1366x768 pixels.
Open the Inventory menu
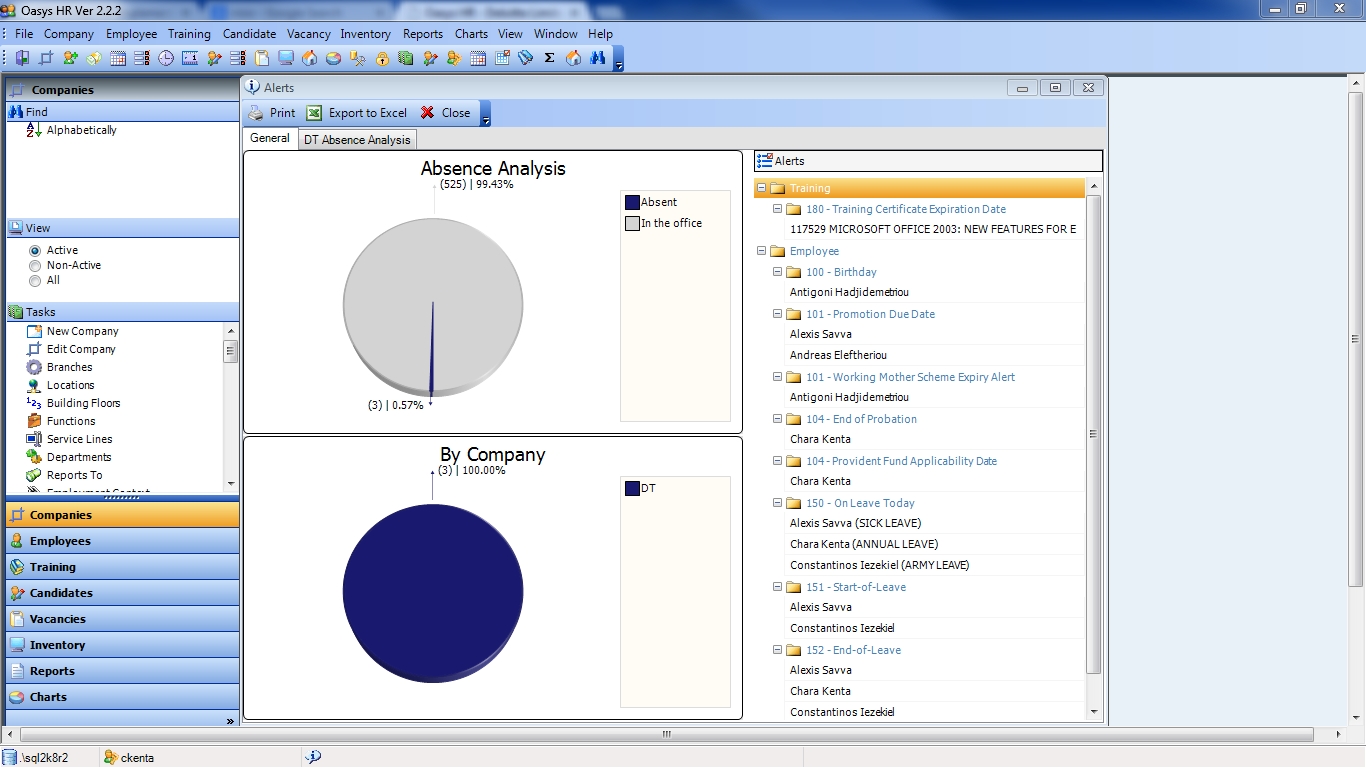[x=366, y=33]
